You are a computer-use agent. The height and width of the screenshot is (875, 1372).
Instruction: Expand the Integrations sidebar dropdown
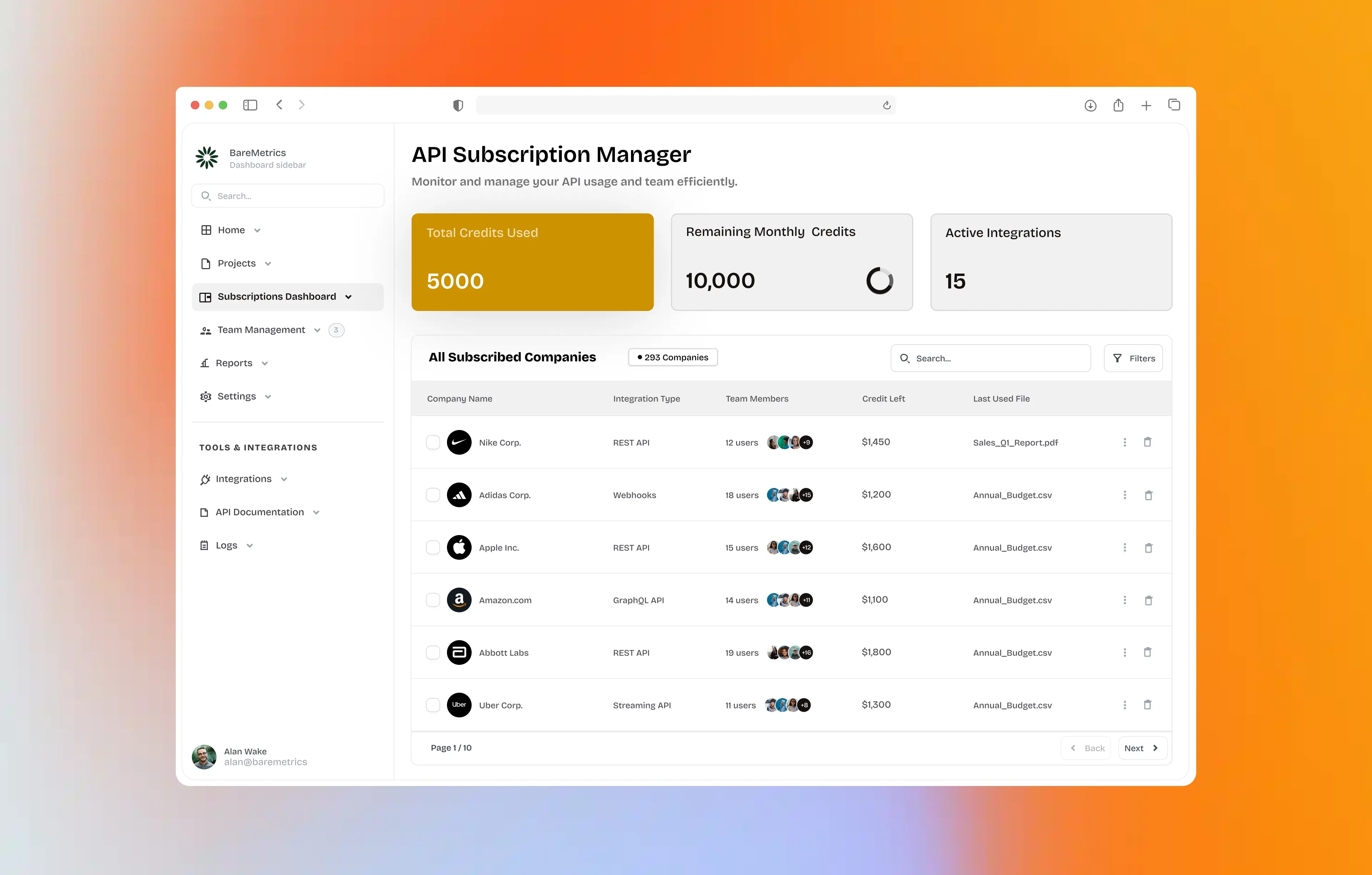pyautogui.click(x=284, y=479)
